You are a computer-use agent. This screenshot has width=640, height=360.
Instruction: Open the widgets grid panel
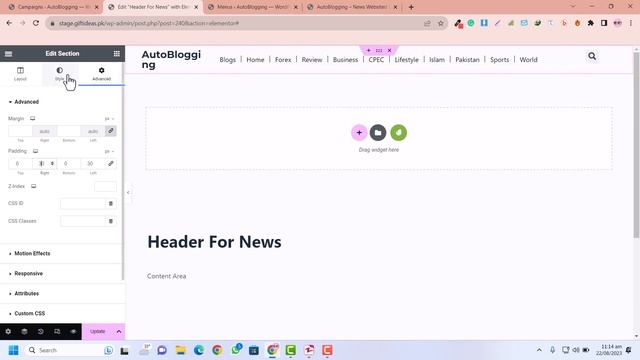(117, 53)
